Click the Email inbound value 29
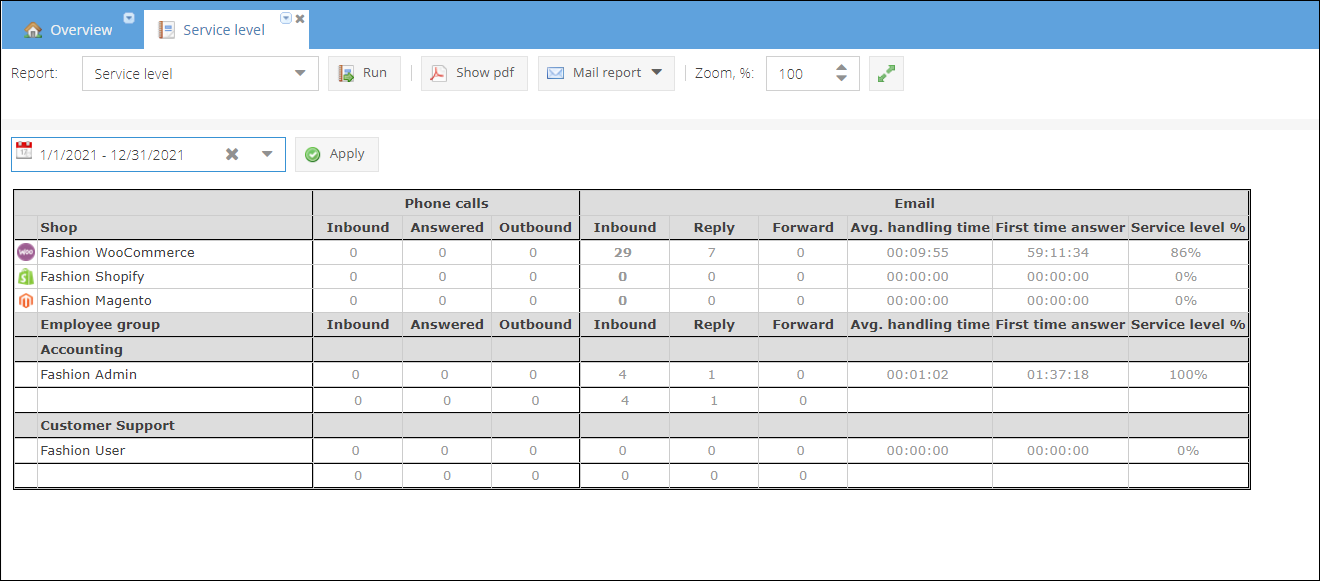The width and height of the screenshot is (1320, 581). pyautogui.click(x=623, y=253)
